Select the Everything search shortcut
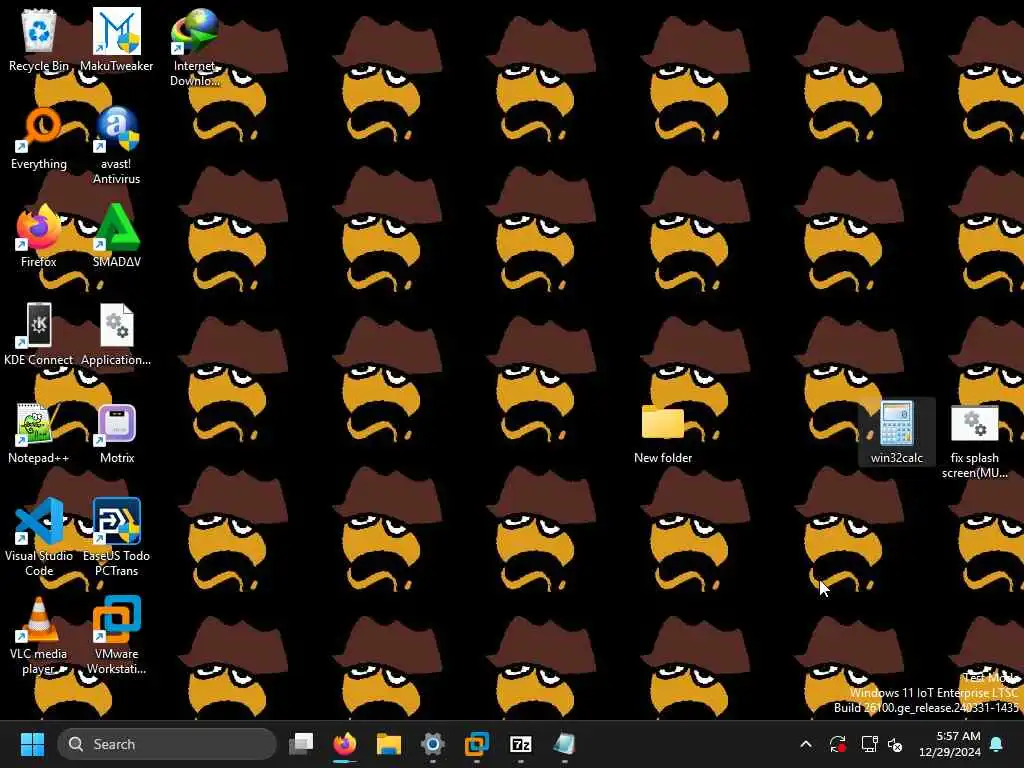 [x=39, y=138]
